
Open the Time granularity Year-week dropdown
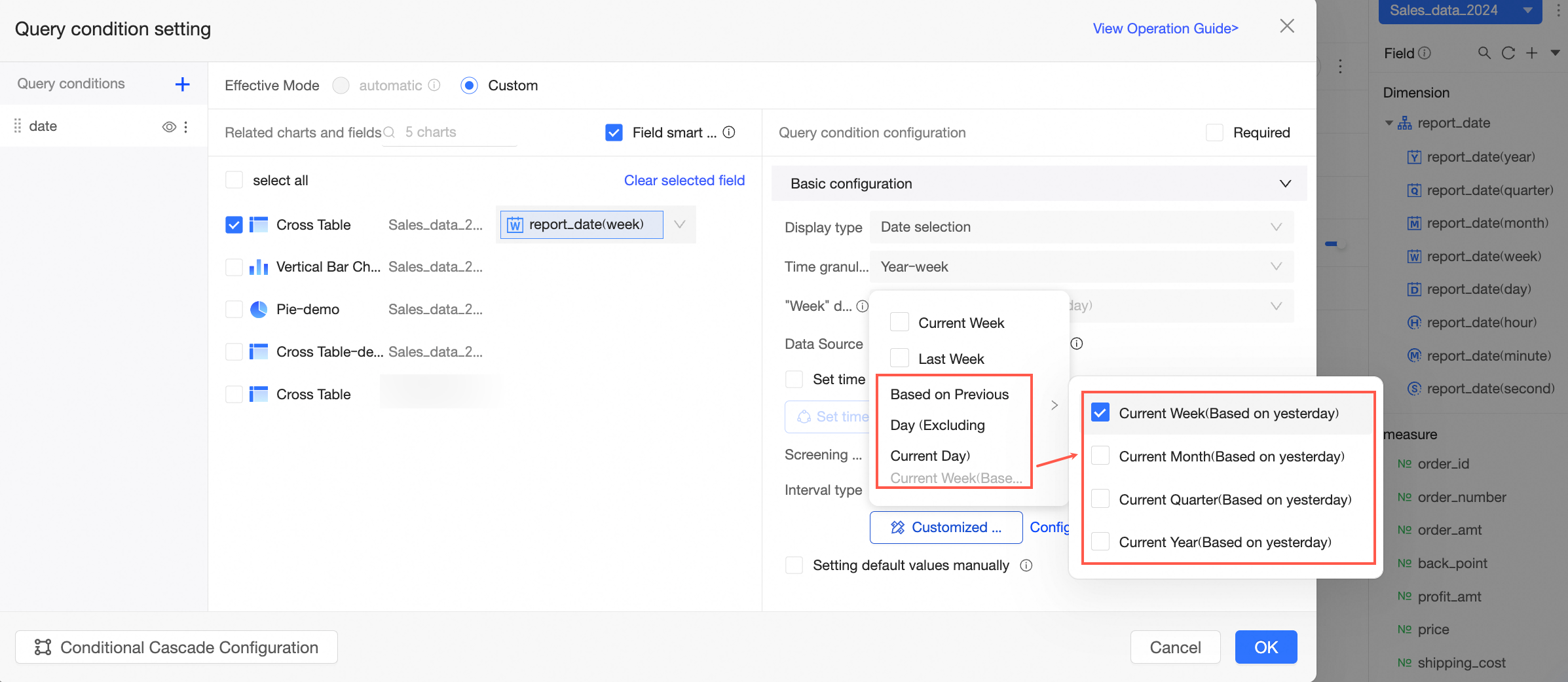tap(1081, 267)
